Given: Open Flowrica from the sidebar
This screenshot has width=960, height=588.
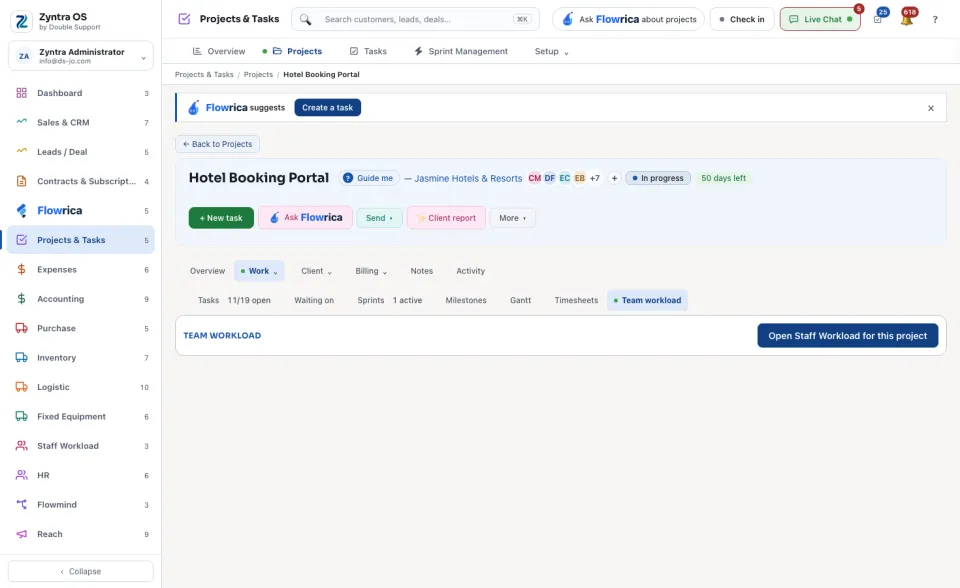Looking at the screenshot, I should (81, 211).
